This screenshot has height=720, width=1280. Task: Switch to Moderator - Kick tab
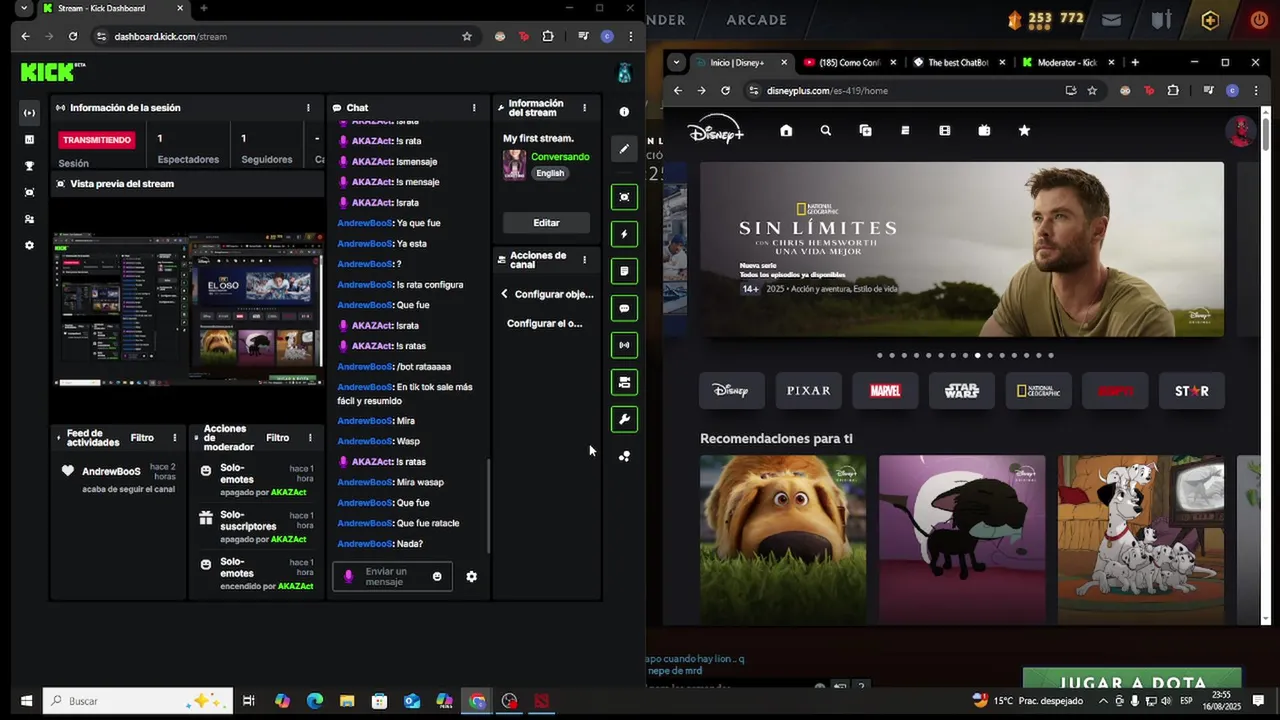tap(1069, 62)
